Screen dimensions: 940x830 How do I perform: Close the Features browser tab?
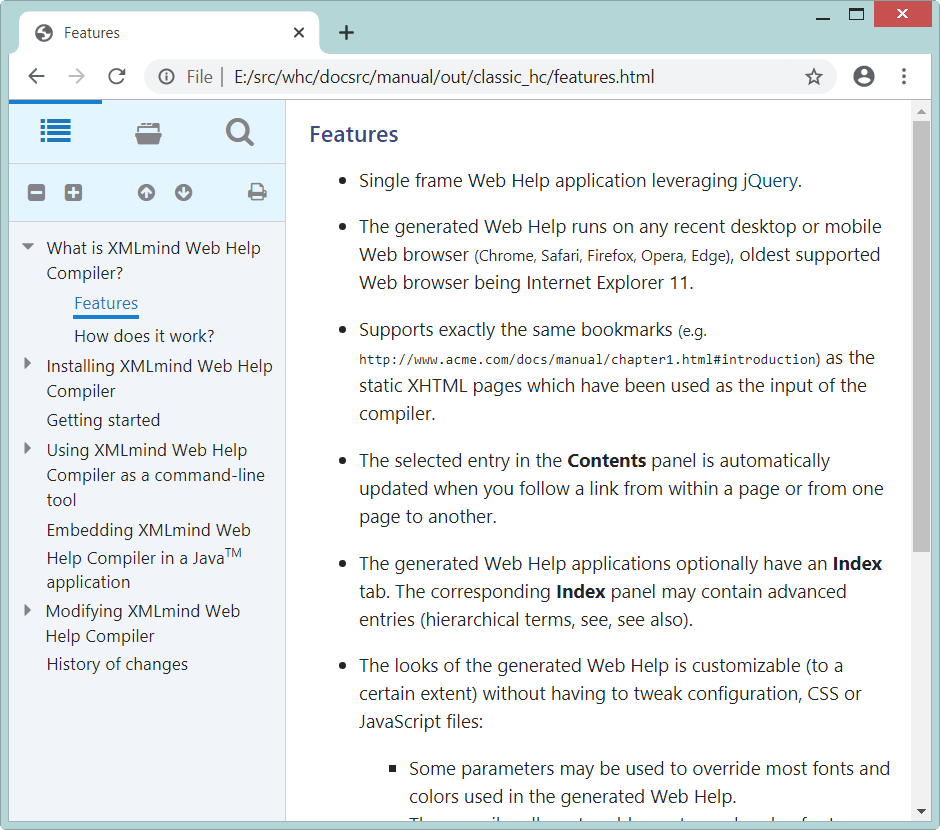pos(299,32)
